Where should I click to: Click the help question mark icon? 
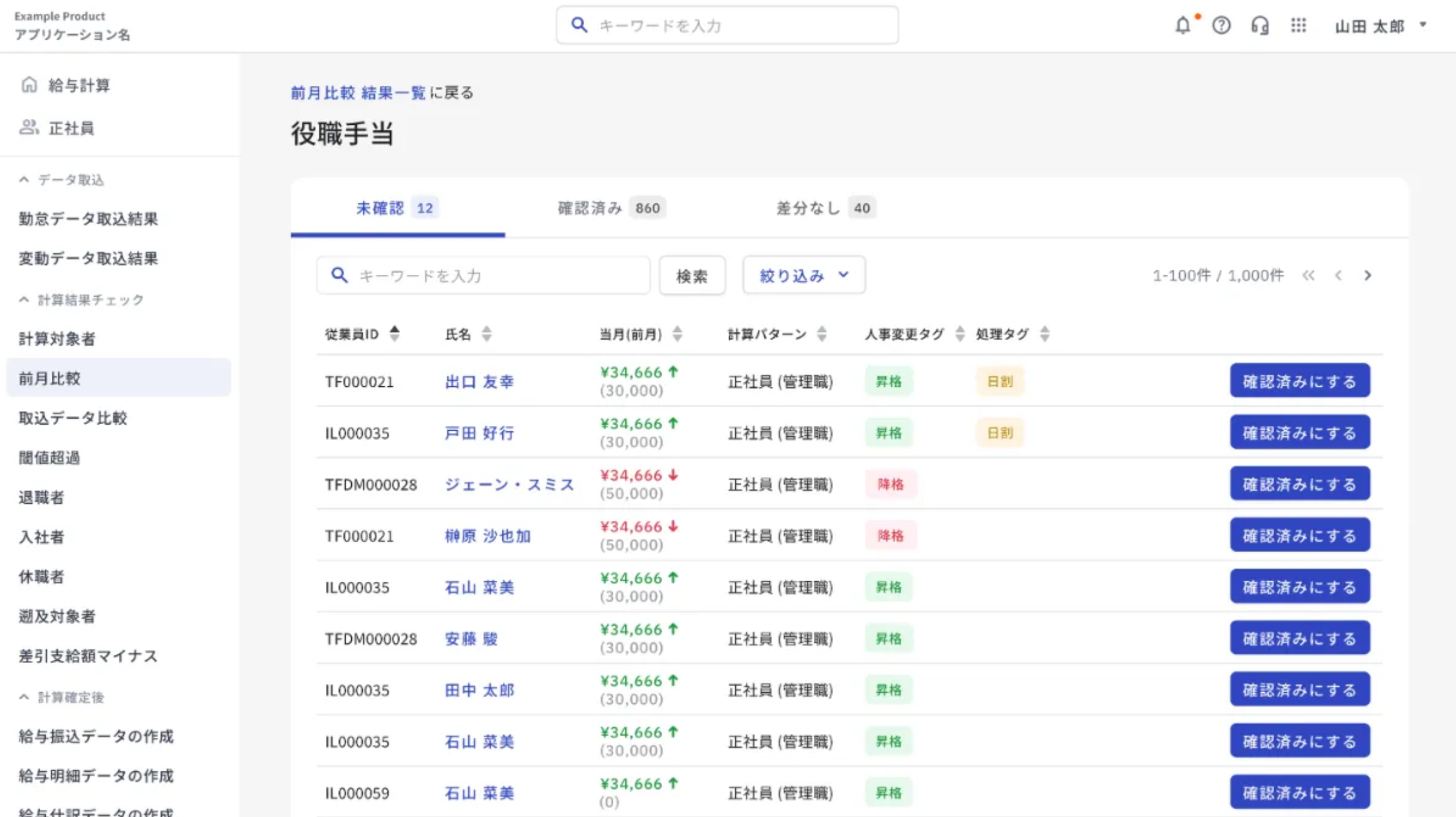coord(1221,26)
